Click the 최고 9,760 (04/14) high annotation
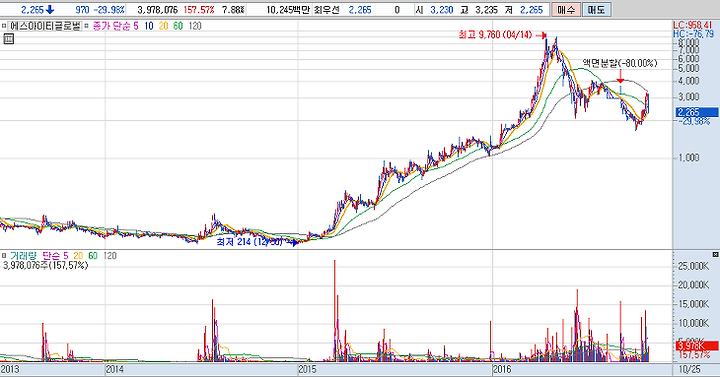Viewport: 720px width, 377px height. (495, 35)
